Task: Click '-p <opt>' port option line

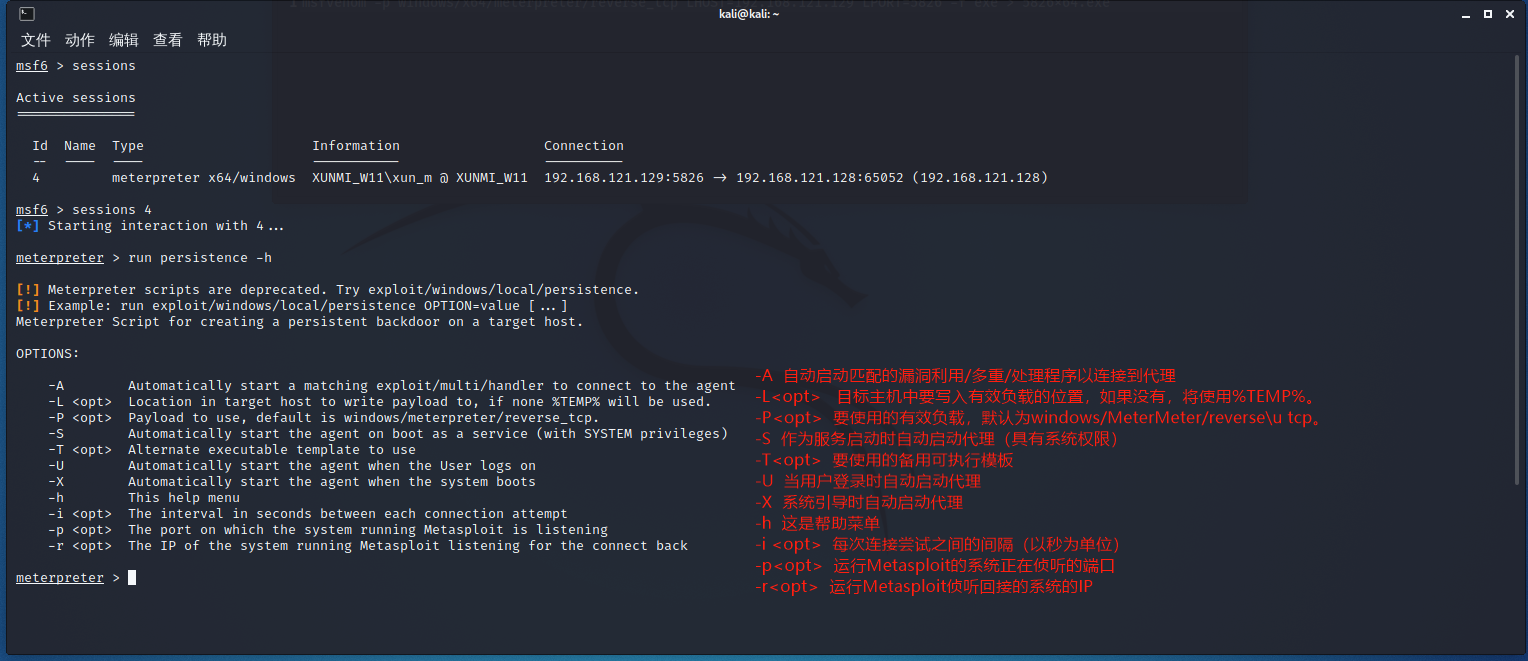Action: coord(328,530)
